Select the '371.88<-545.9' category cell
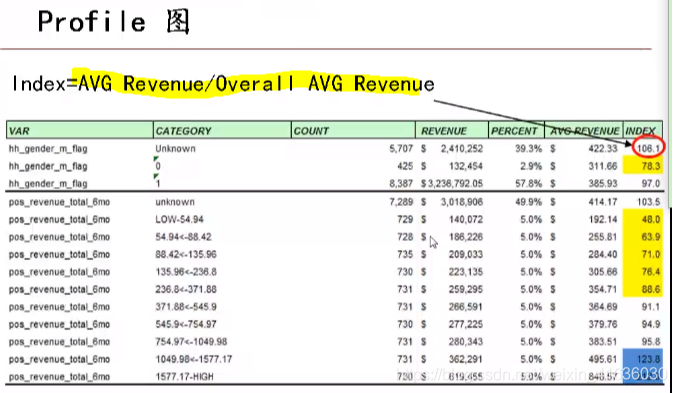The image size is (677, 393). coord(186,307)
